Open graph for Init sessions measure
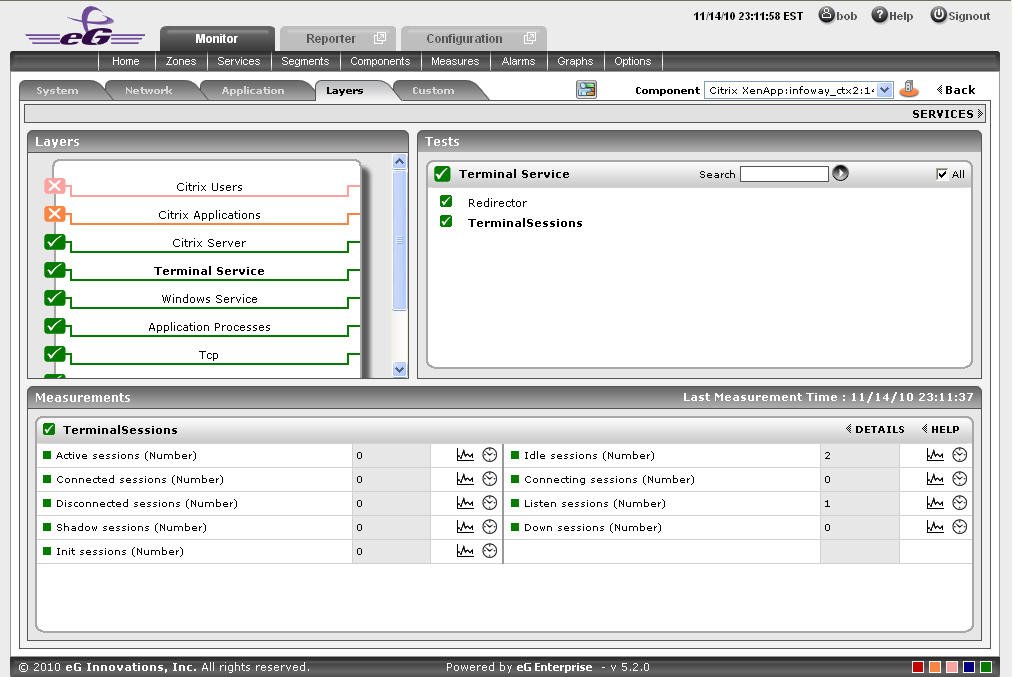 point(465,550)
